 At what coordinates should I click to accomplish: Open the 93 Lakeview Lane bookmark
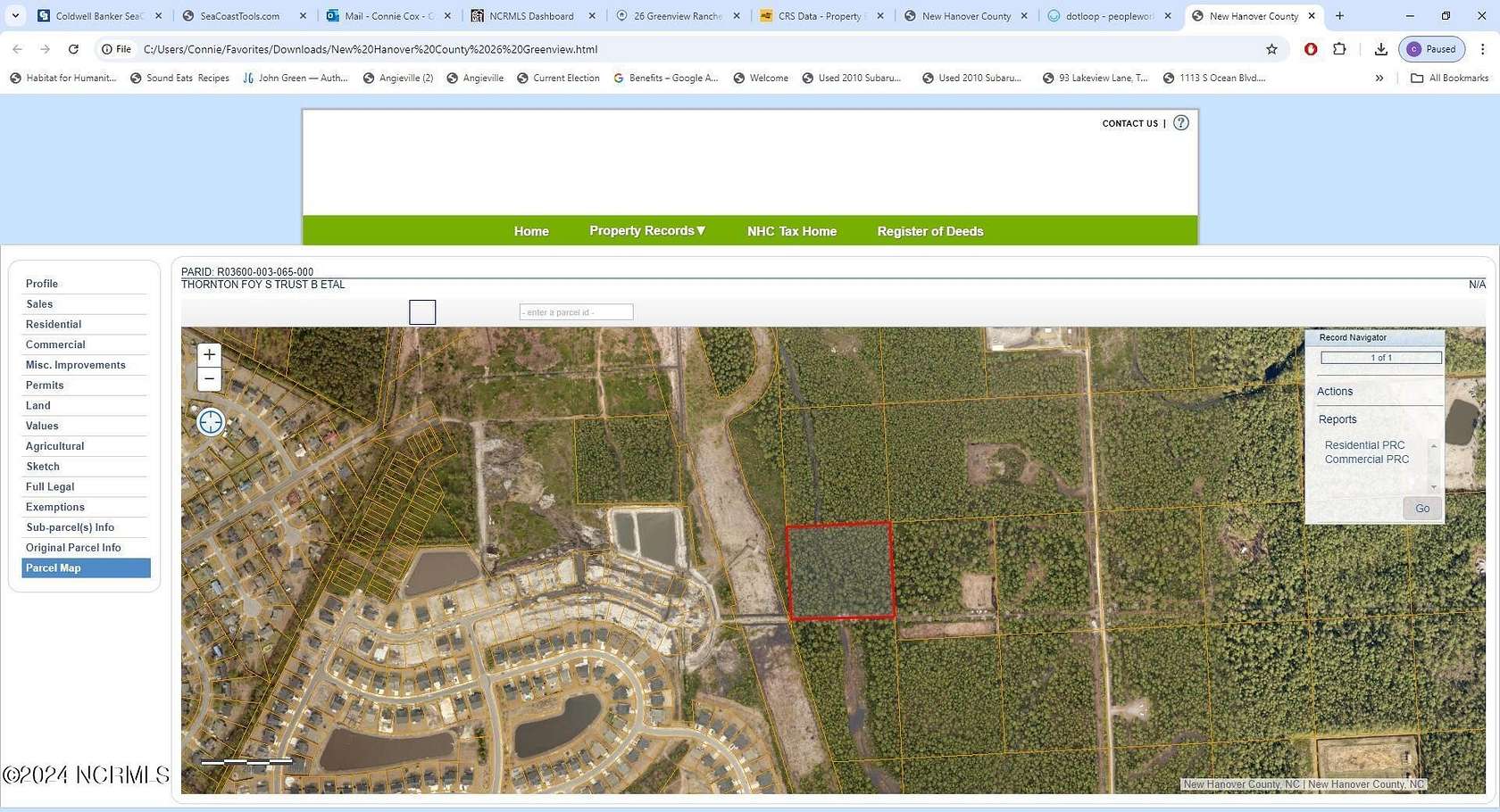pos(1095,79)
